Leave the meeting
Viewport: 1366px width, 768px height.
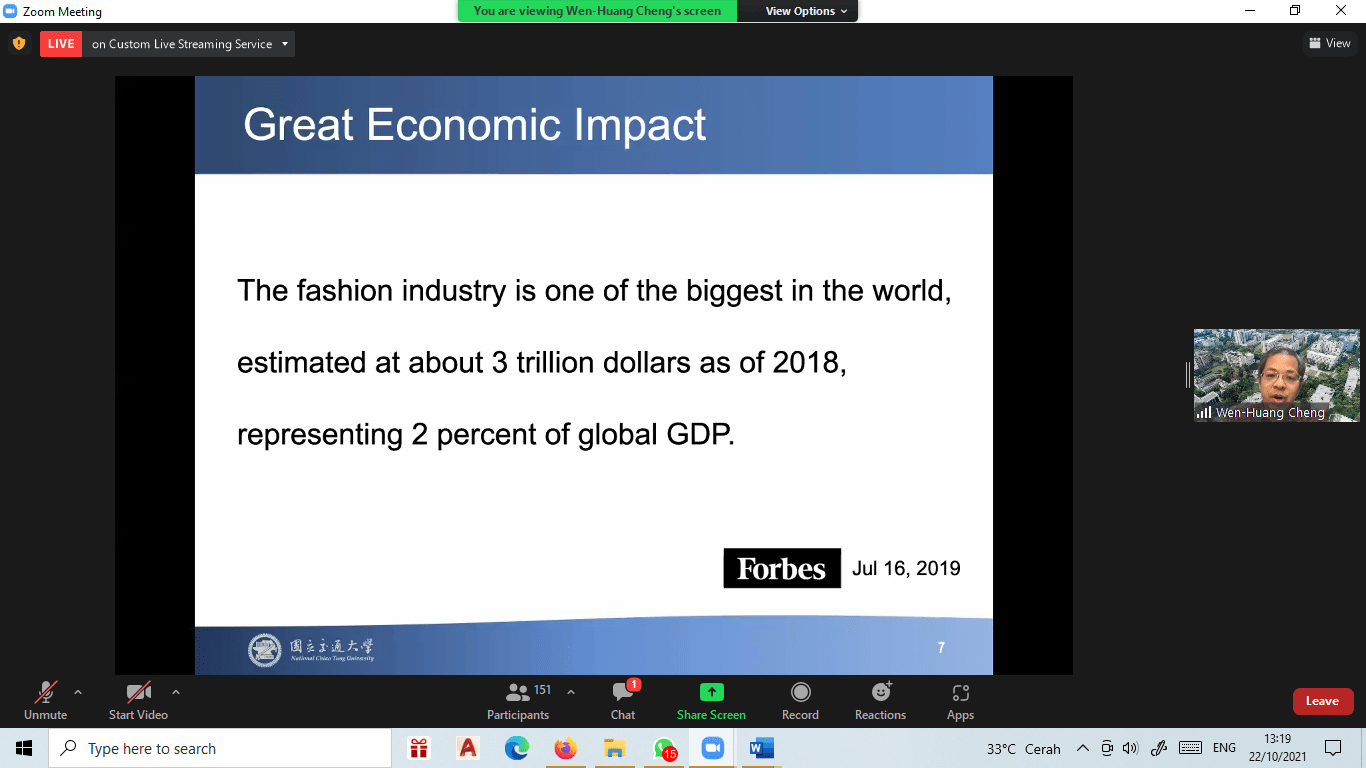[x=1322, y=701]
